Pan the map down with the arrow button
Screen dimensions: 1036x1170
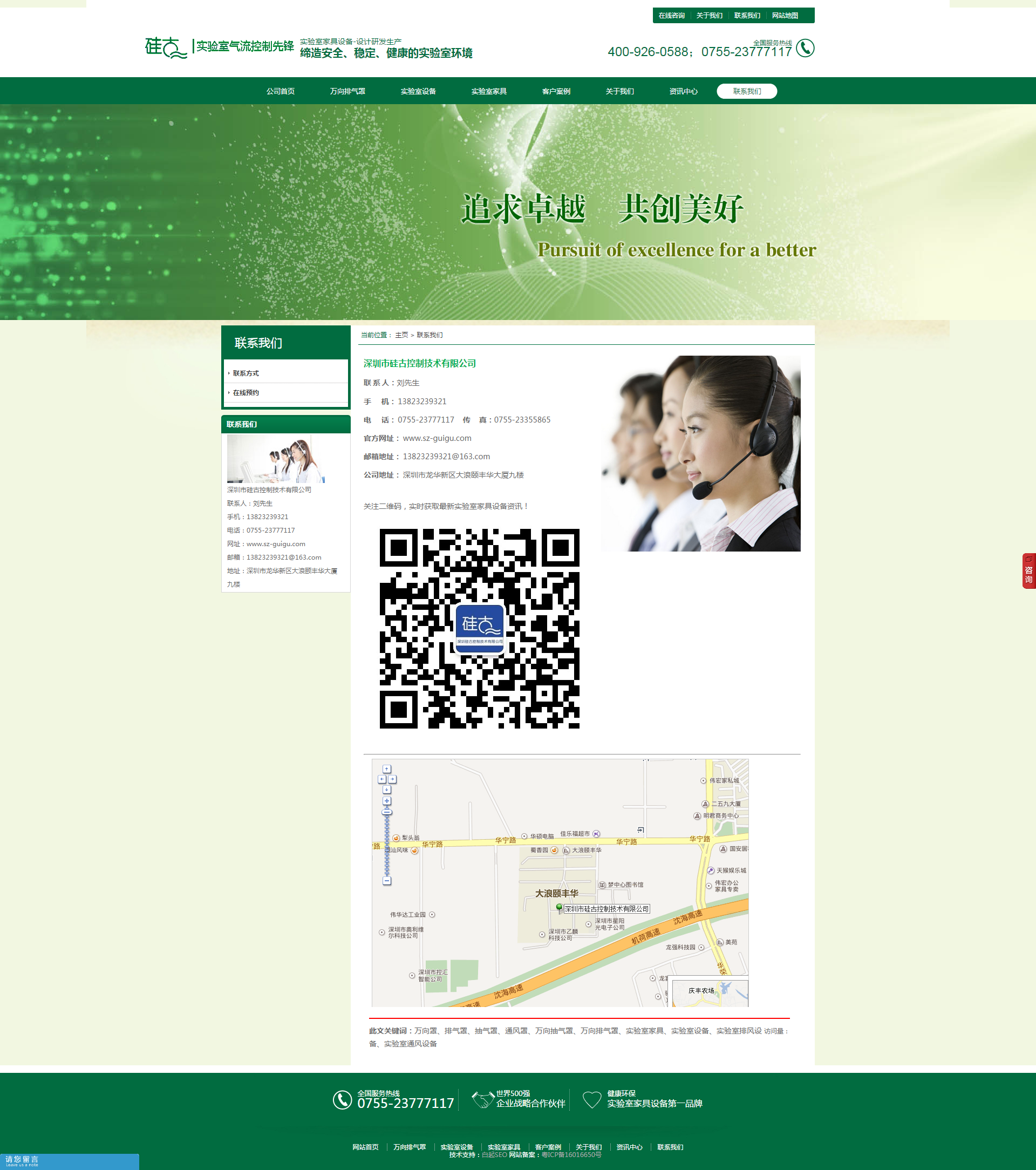[387, 790]
